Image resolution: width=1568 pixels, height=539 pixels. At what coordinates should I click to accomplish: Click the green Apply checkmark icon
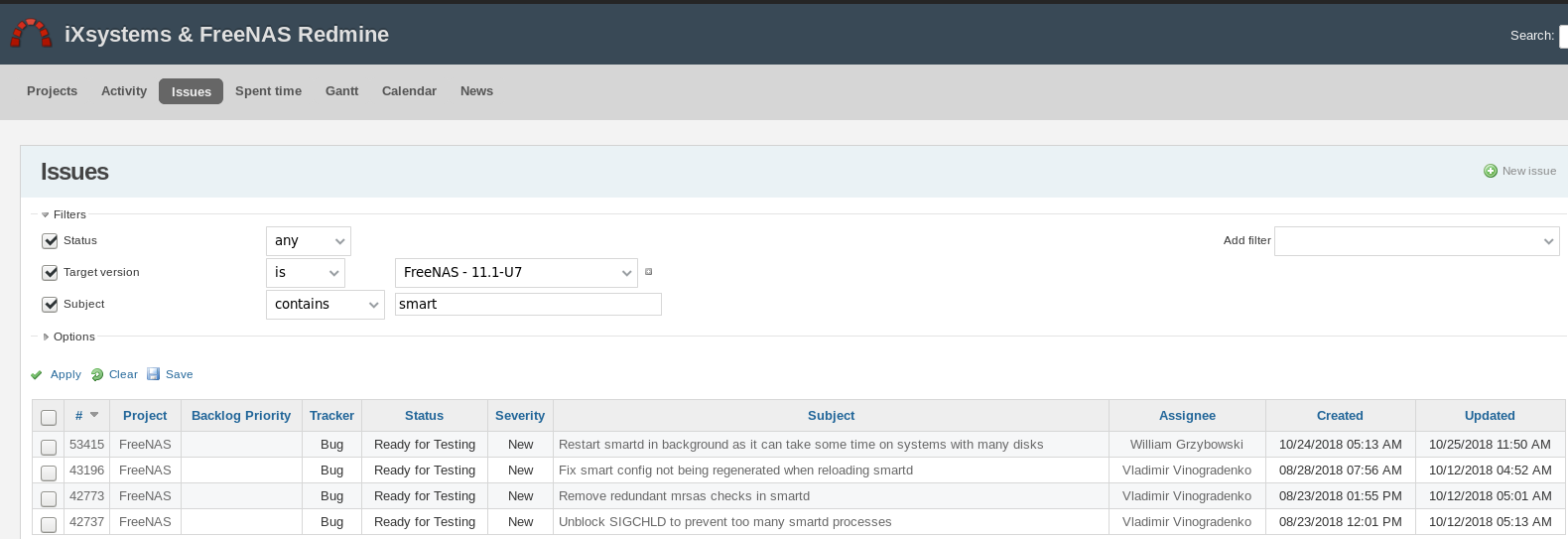[x=37, y=375]
